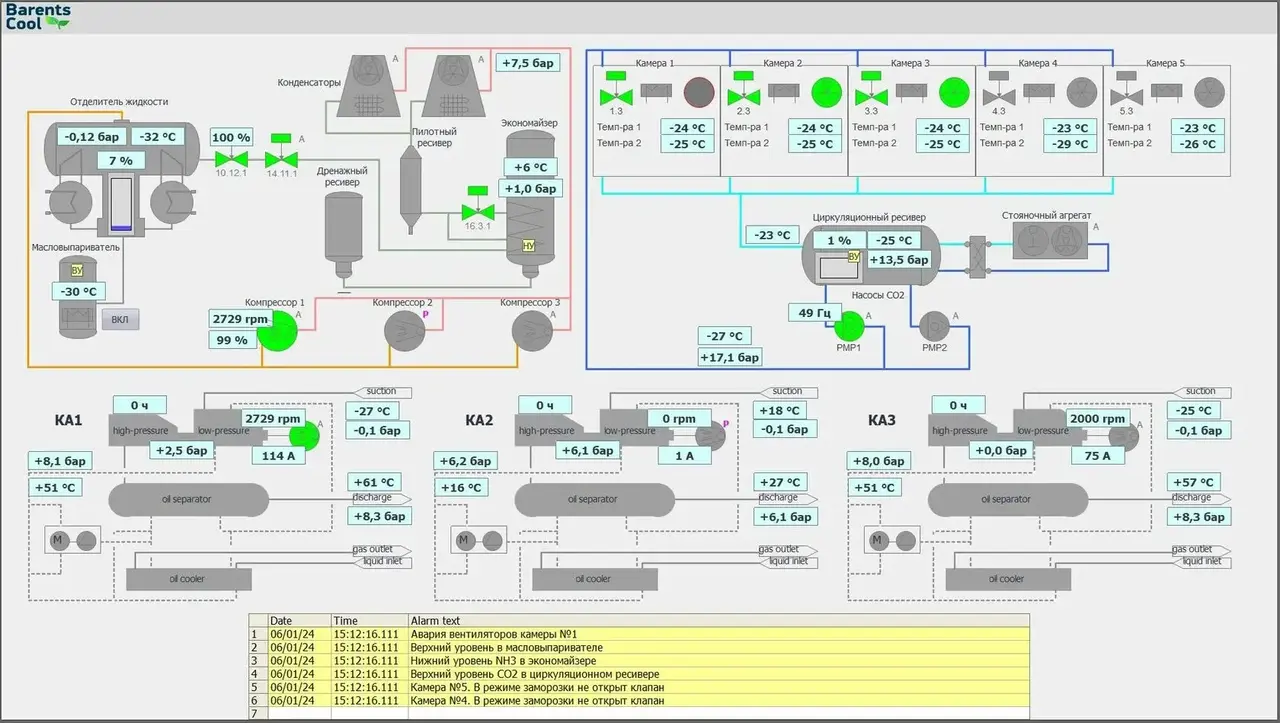Click the KA3 75 A current value

tap(1097, 455)
